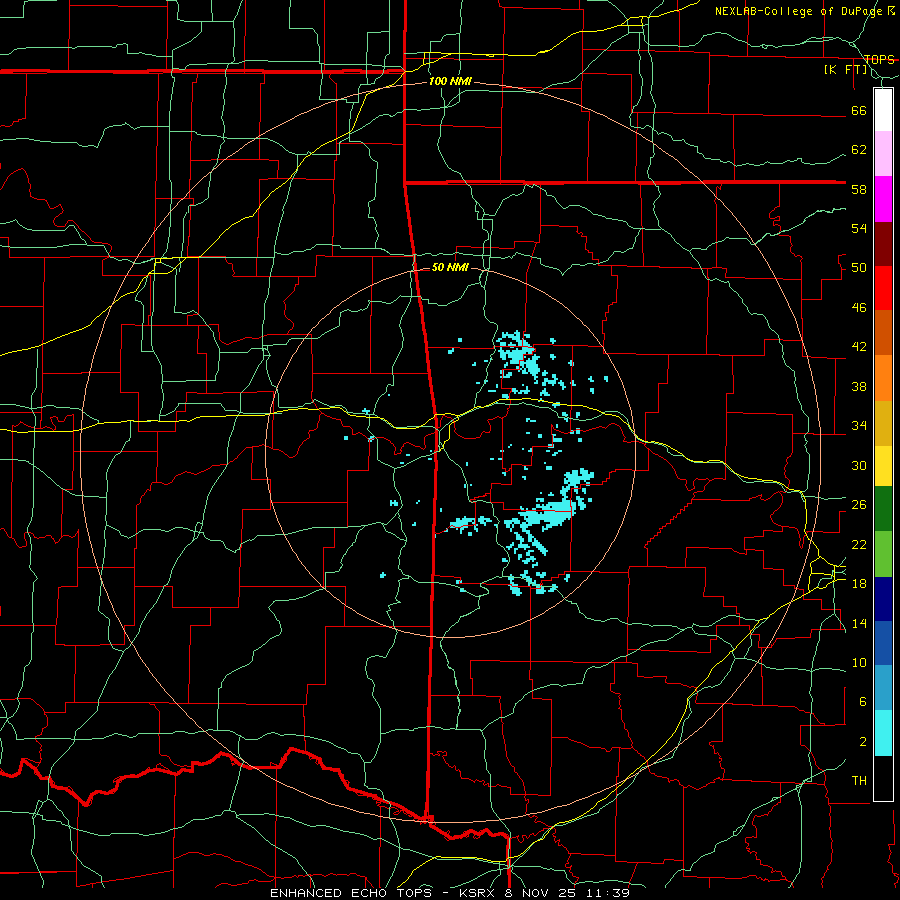Click the "50 NMI" range ring label

point(450,267)
